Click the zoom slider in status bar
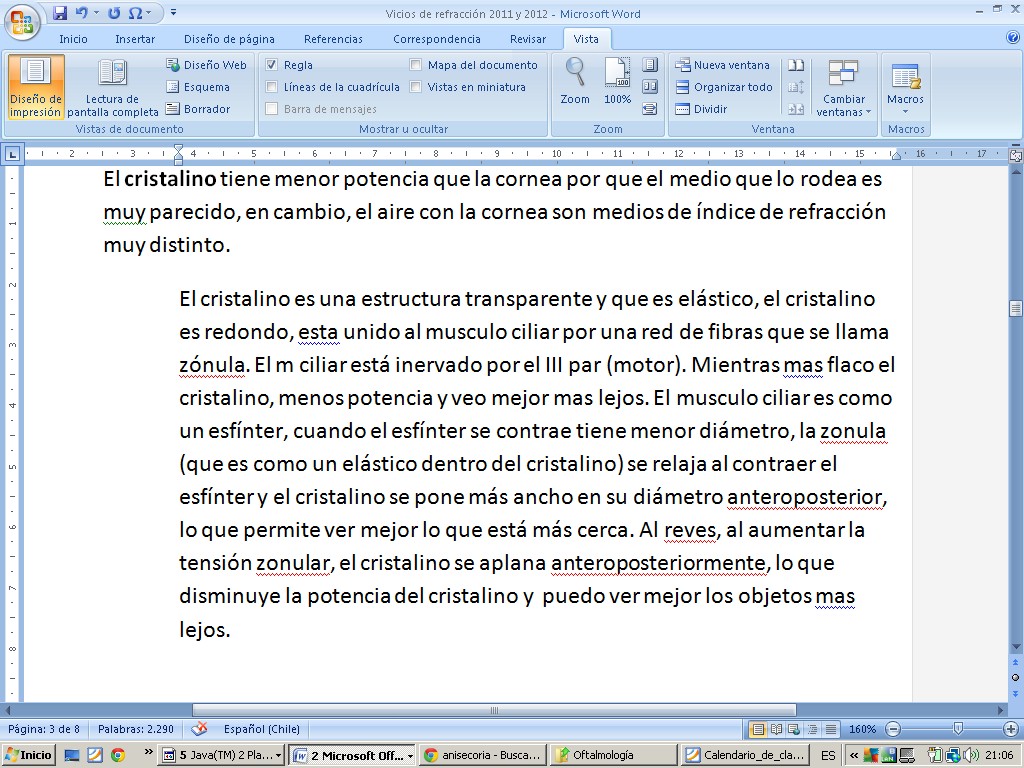This screenshot has width=1024, height=768. click(x=958, y=729)
